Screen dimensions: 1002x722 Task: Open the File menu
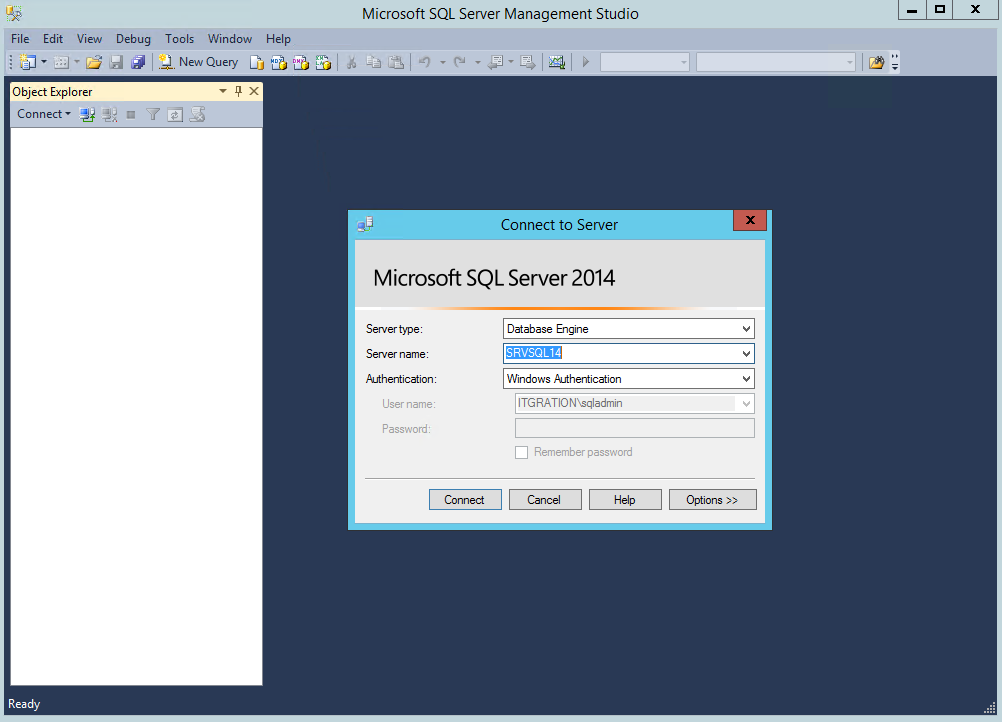20,39
